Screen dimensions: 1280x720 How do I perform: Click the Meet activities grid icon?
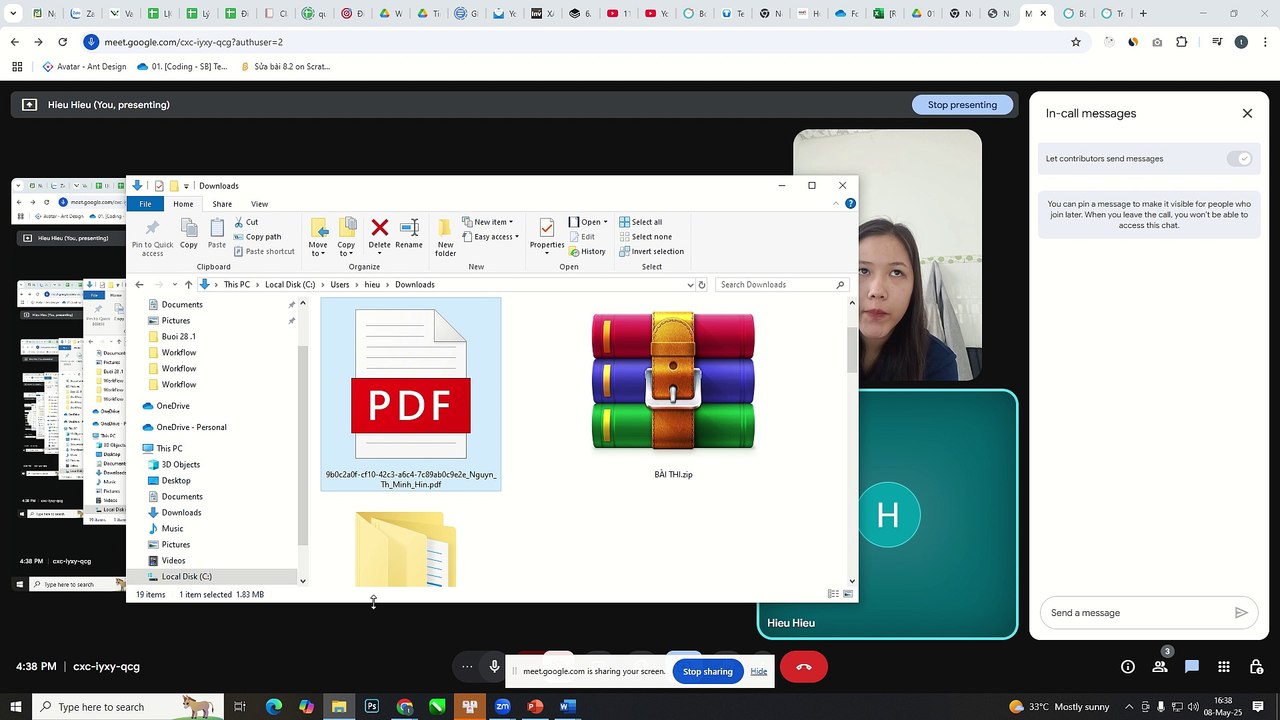pyautogui.click(x=1223, y=667)
